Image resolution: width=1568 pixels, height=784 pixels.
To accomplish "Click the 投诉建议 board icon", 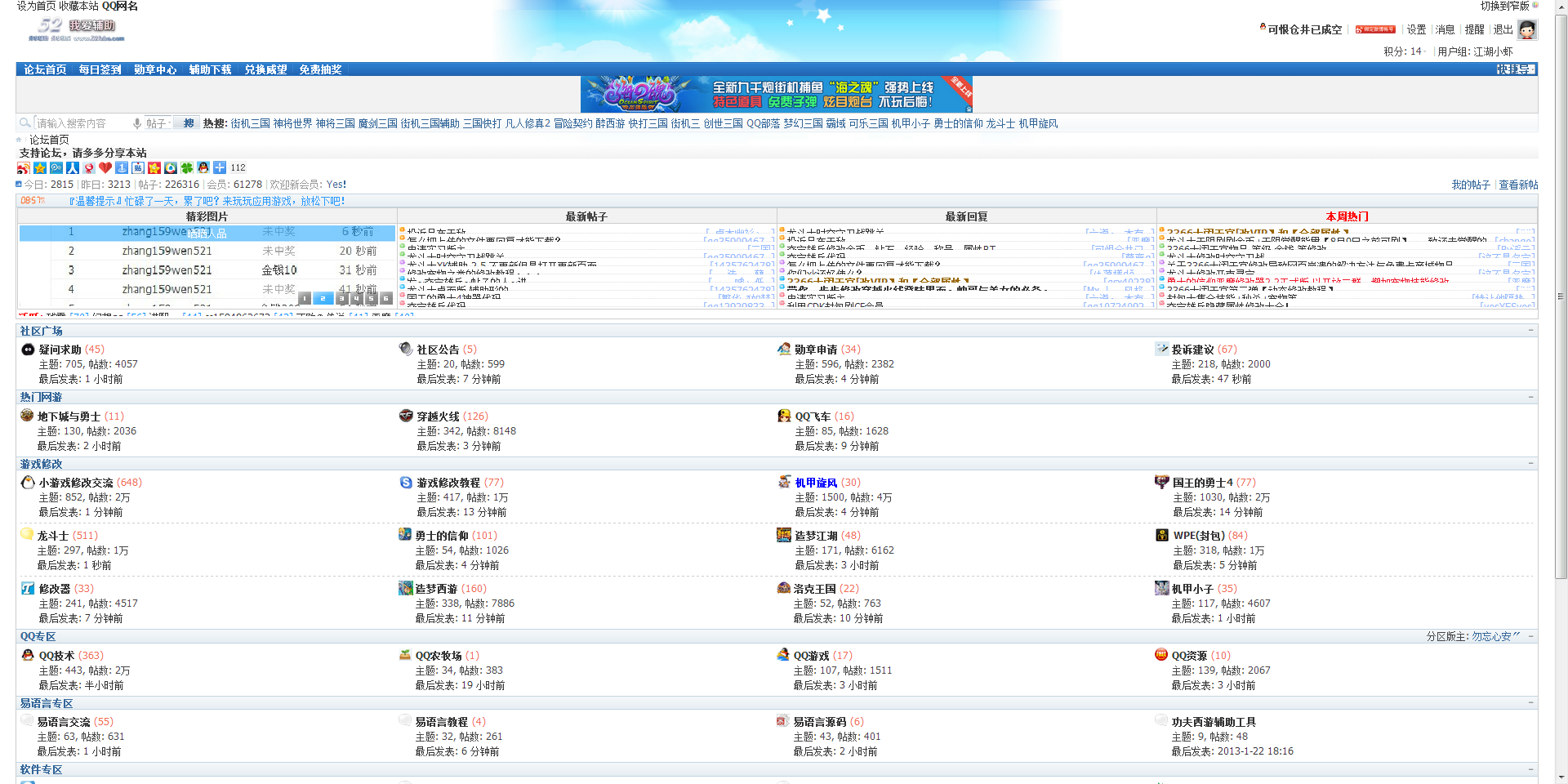I will [1162, 349].
